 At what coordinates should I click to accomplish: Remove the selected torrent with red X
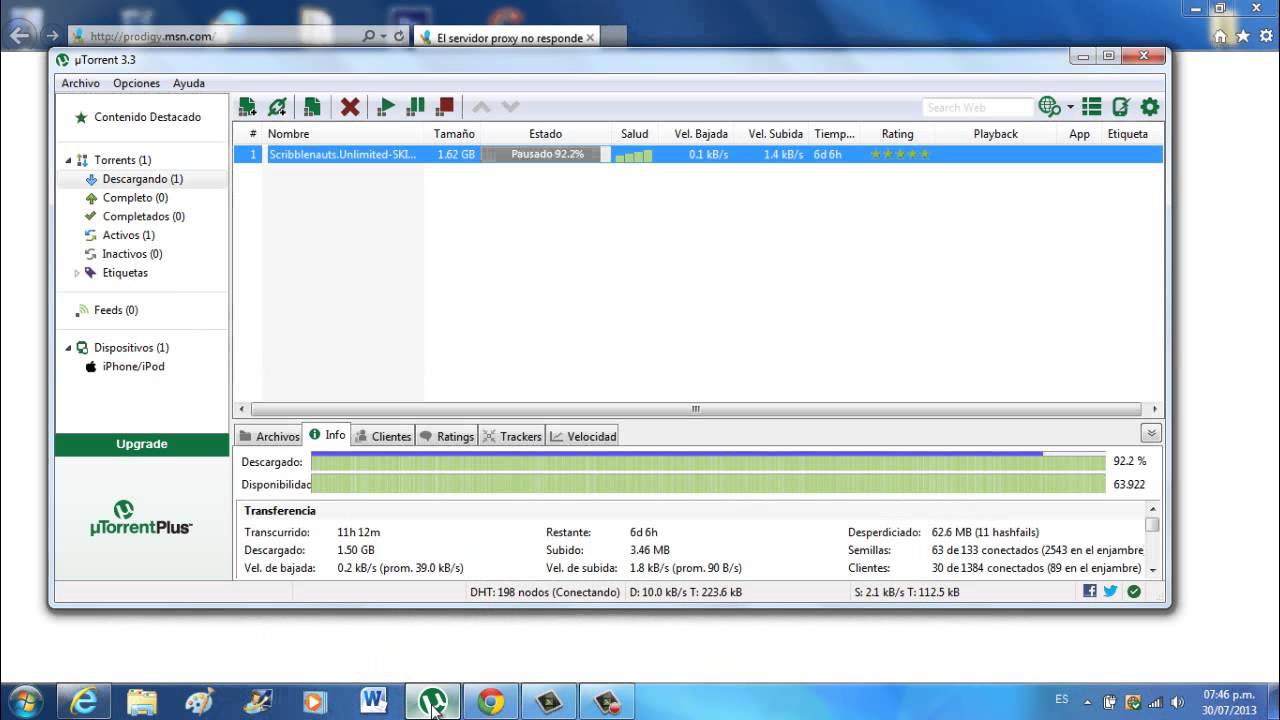[x=350, y=107]
